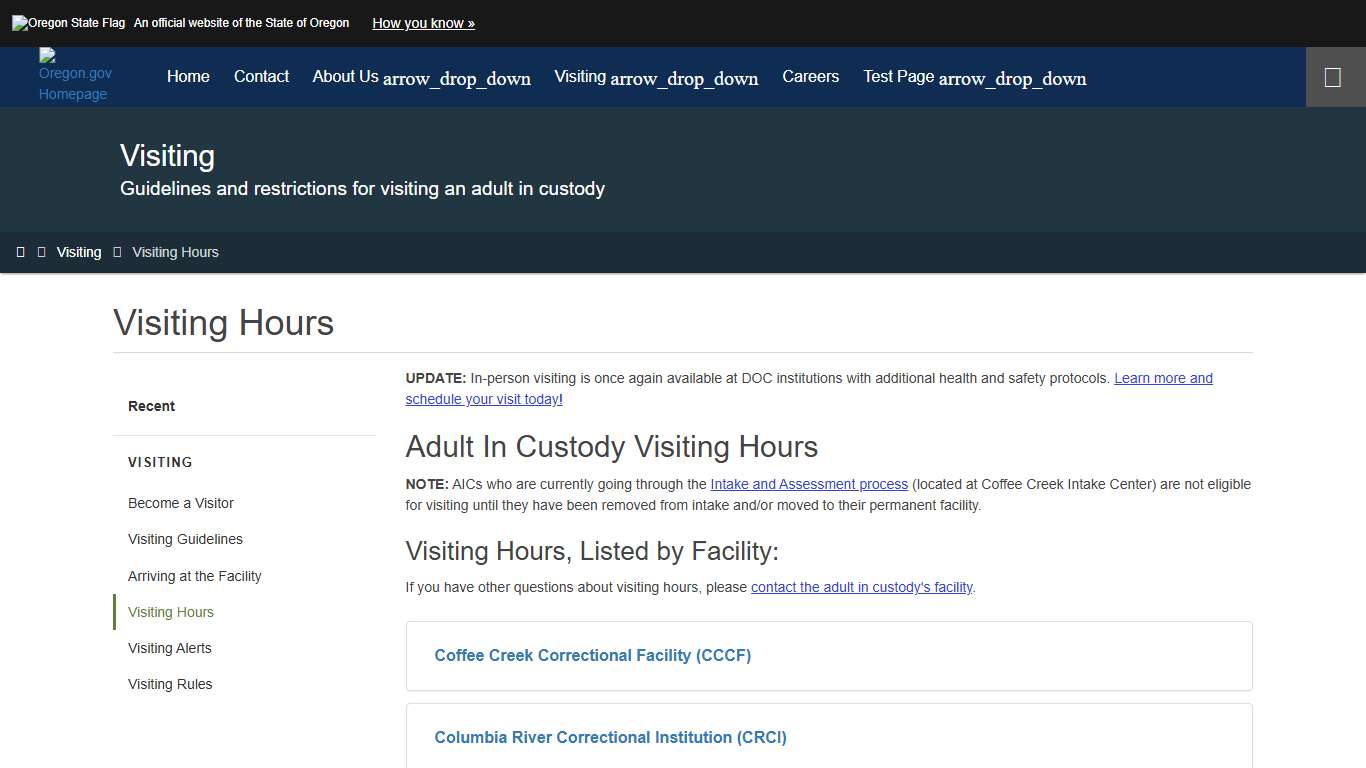Expand the Coffee Creek Correctional Facility panel

pos(592,655)
